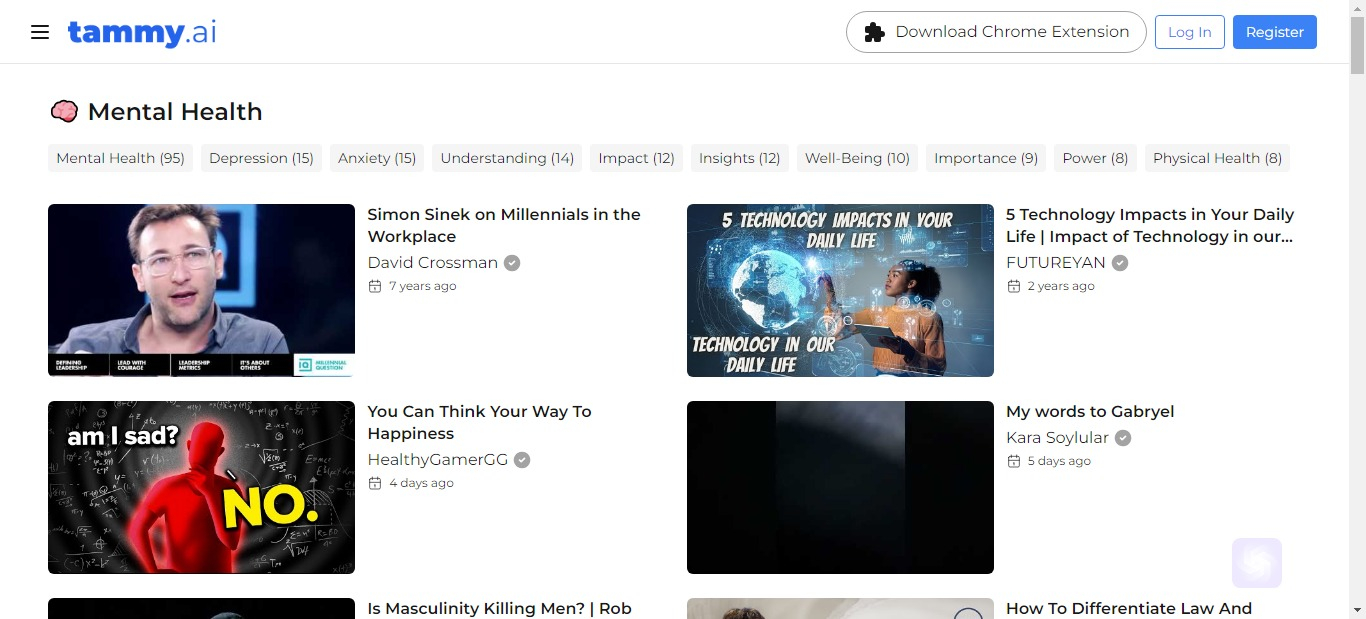Click the tammy.ai logo
1366x619 pixels.
(x=142, y=32)
